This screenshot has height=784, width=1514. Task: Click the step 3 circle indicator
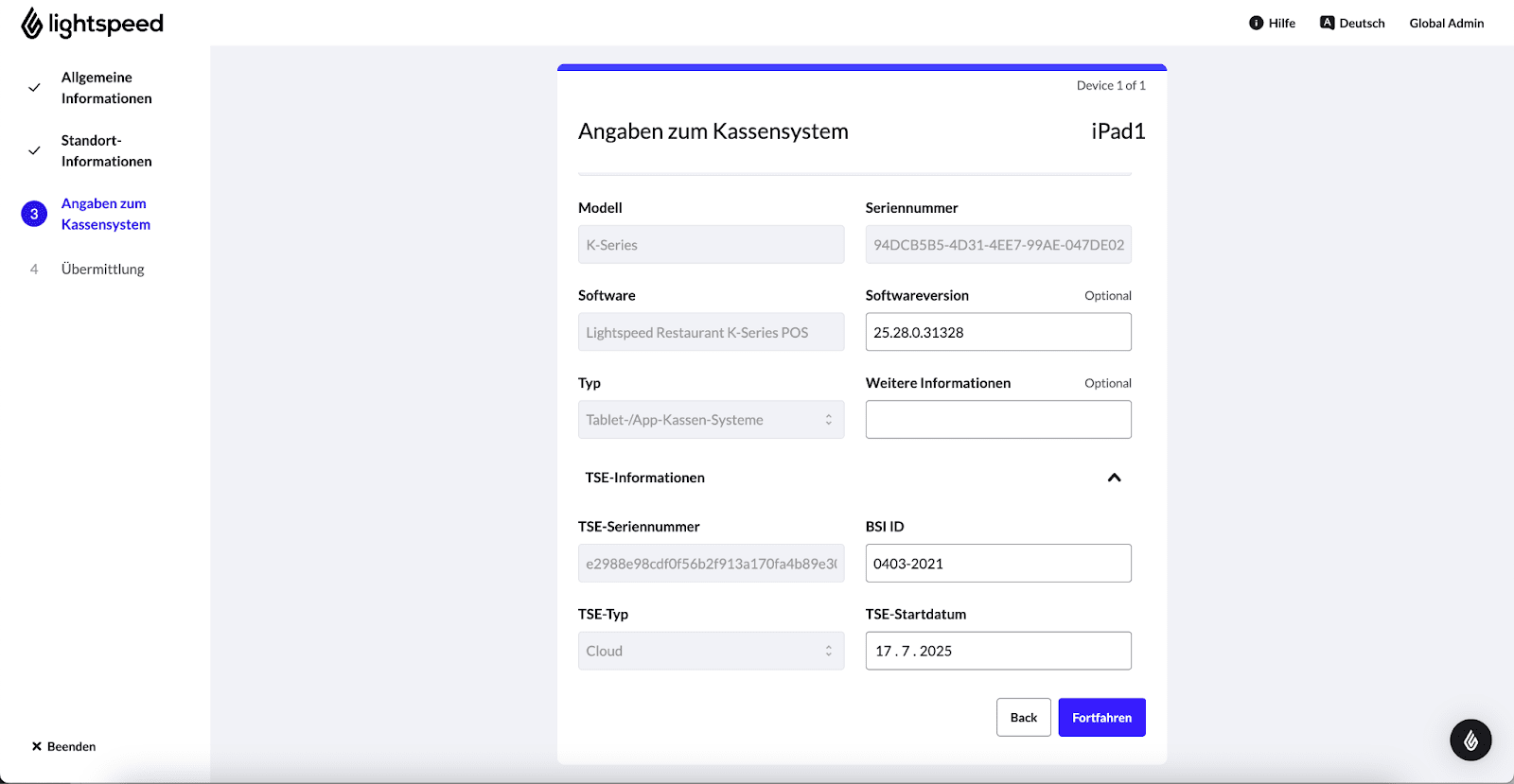click(34, 214)
